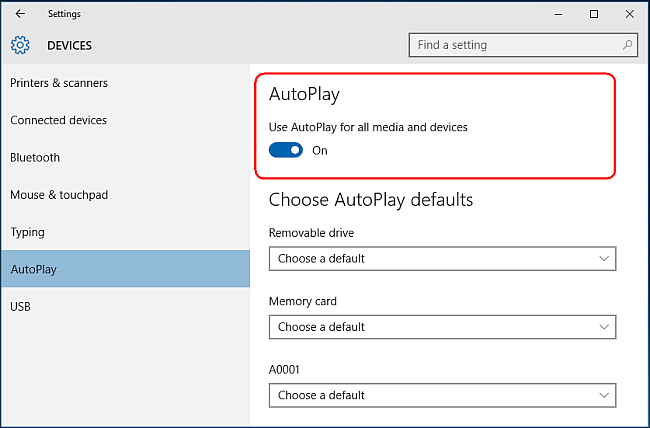This screenshot has width=650, height=428.
Task: Go to Connected devices section
Action: click(x=58, y=120)
